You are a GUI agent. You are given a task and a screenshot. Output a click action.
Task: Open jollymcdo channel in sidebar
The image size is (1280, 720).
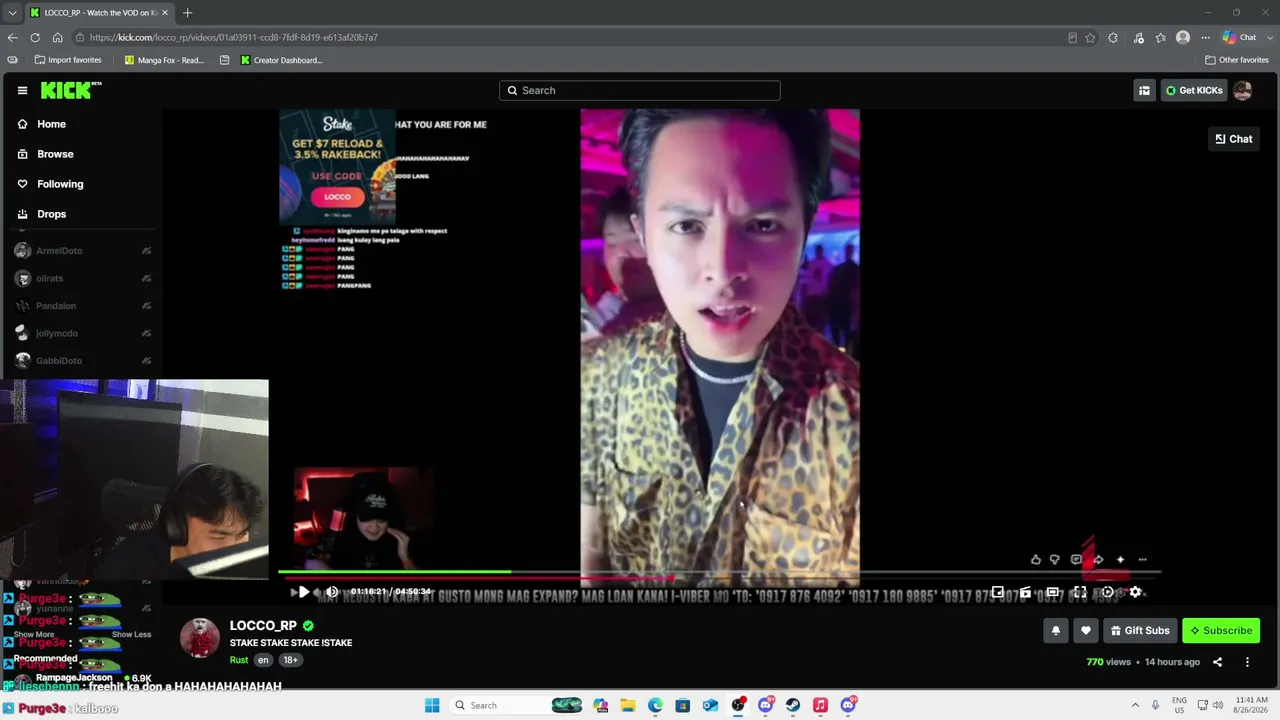point(82,333)
